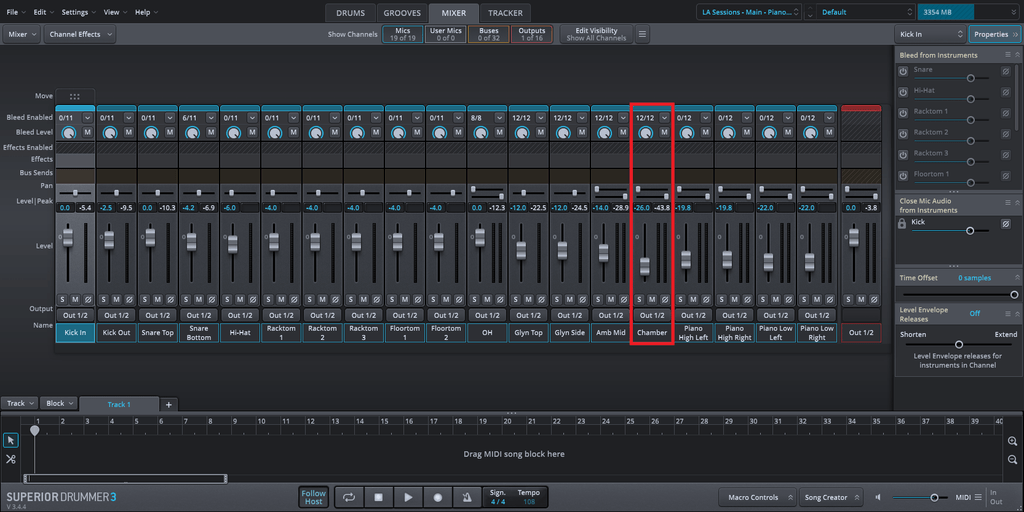Expand the Song Creator panel
This screenshot has height=512, width=1024.
831,498
